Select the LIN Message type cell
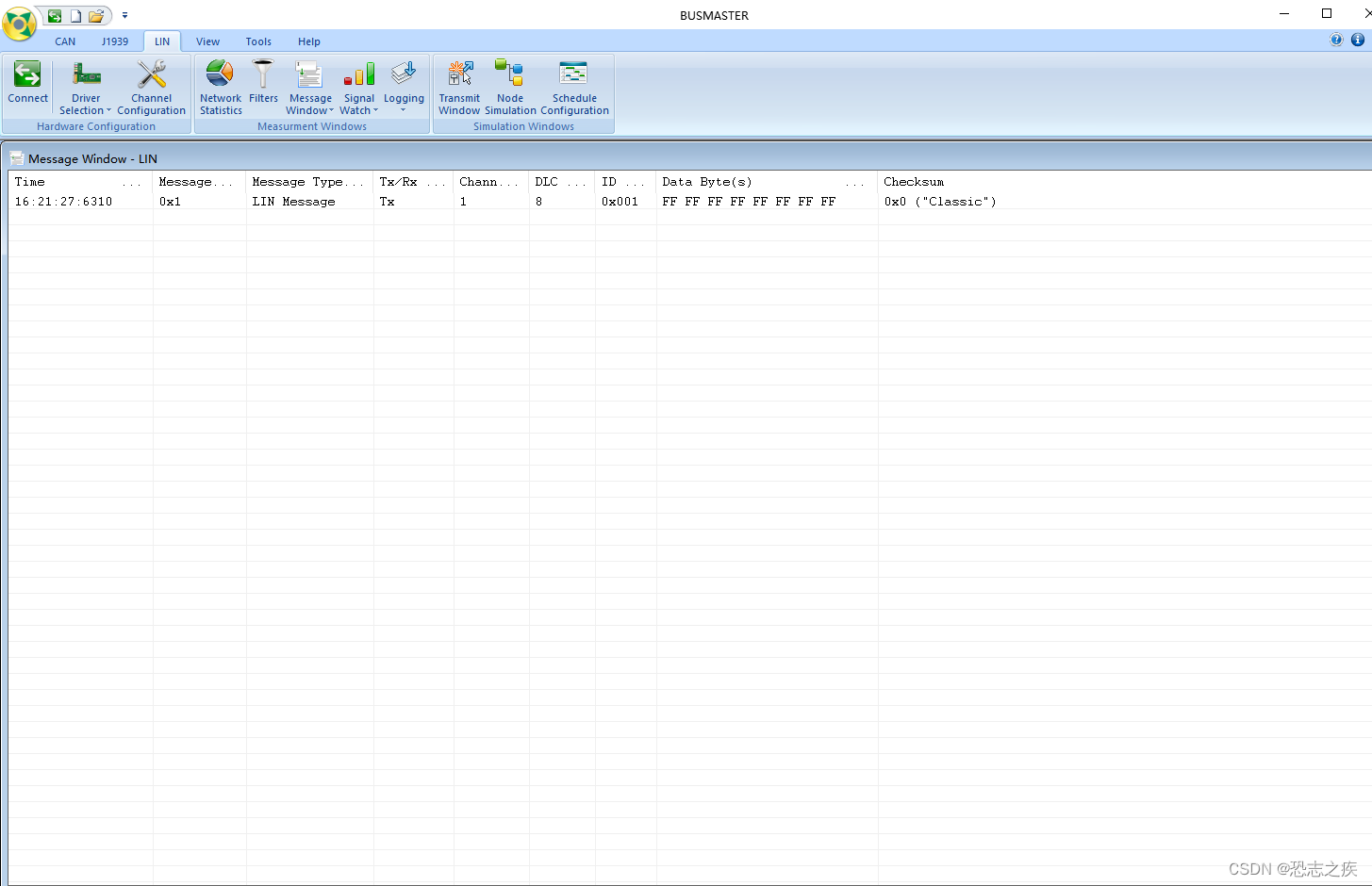 click(x=293, y=202)
